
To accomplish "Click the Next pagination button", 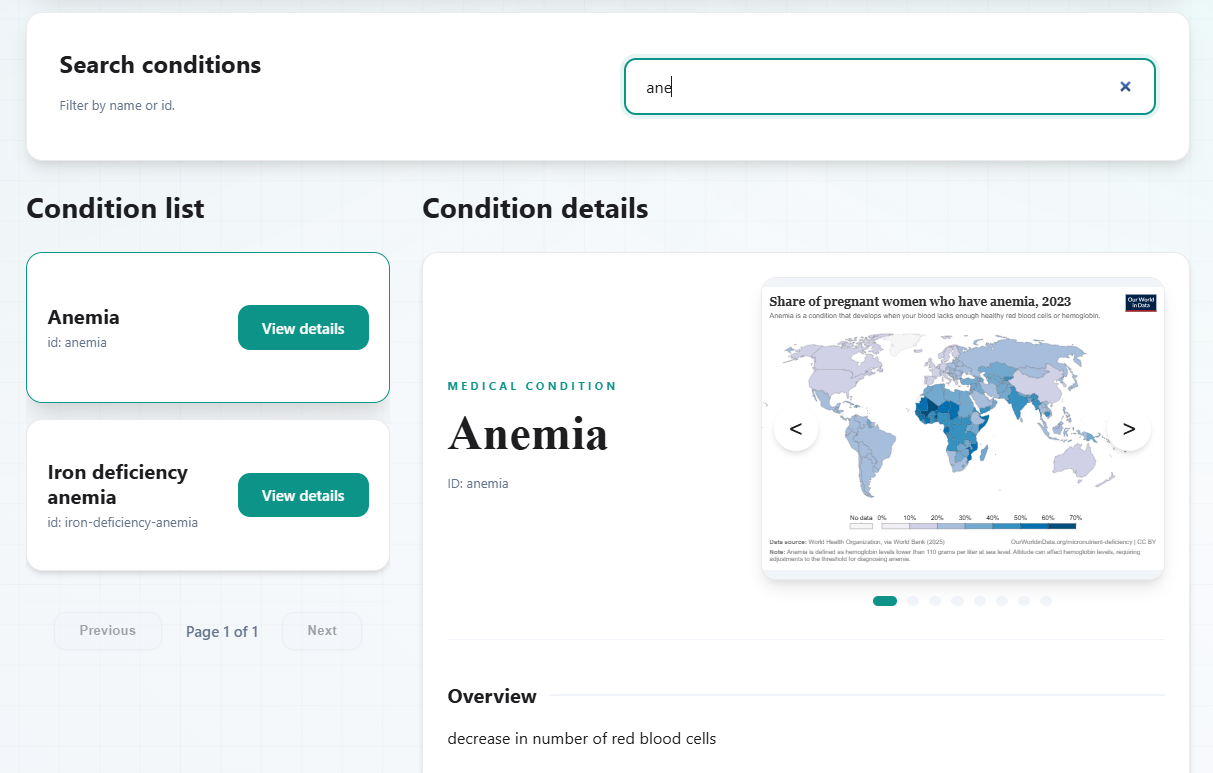I will click(321, 630).
